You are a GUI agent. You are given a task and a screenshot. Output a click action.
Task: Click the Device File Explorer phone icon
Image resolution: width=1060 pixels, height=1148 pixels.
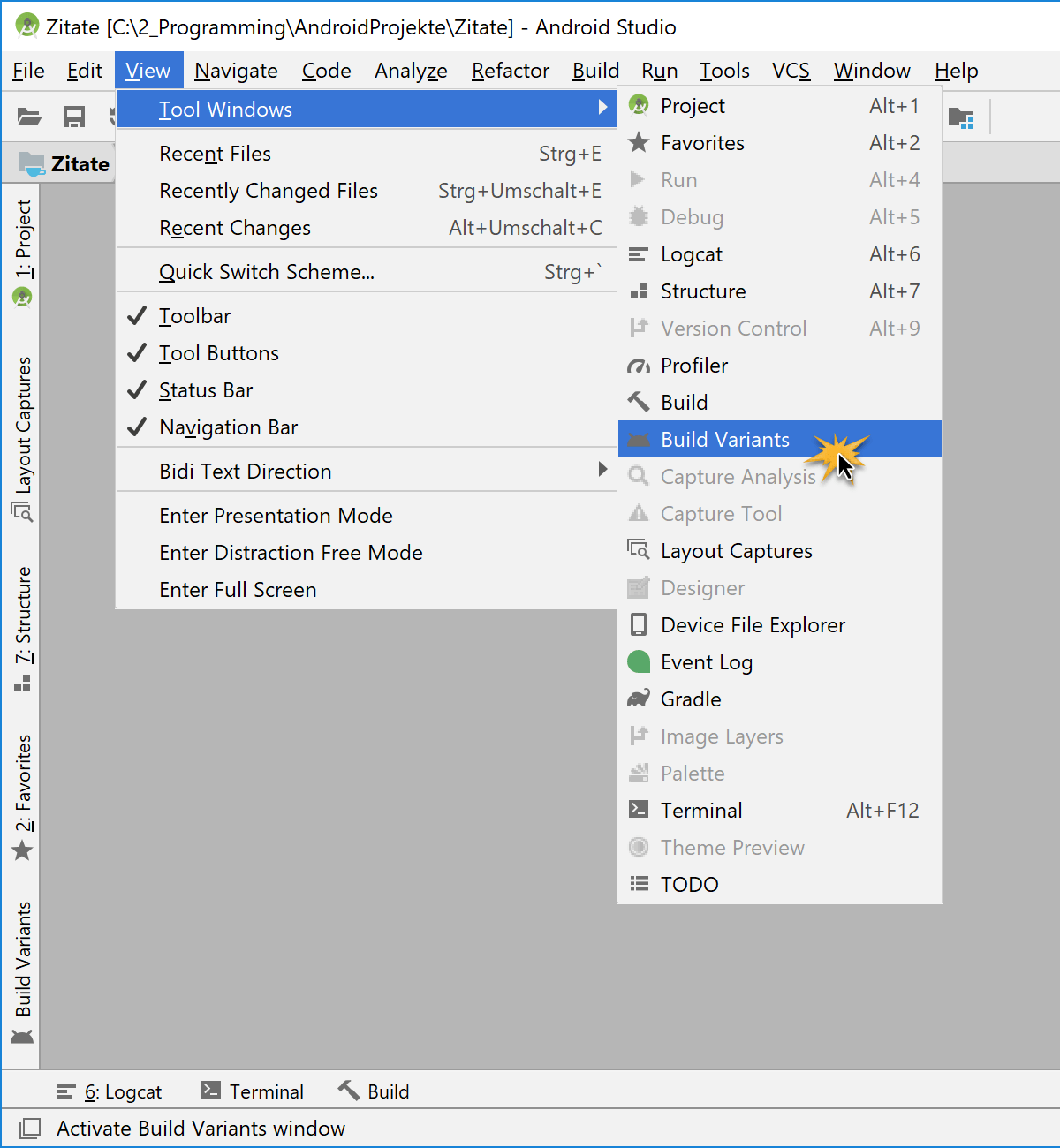[x=639, y=624]
